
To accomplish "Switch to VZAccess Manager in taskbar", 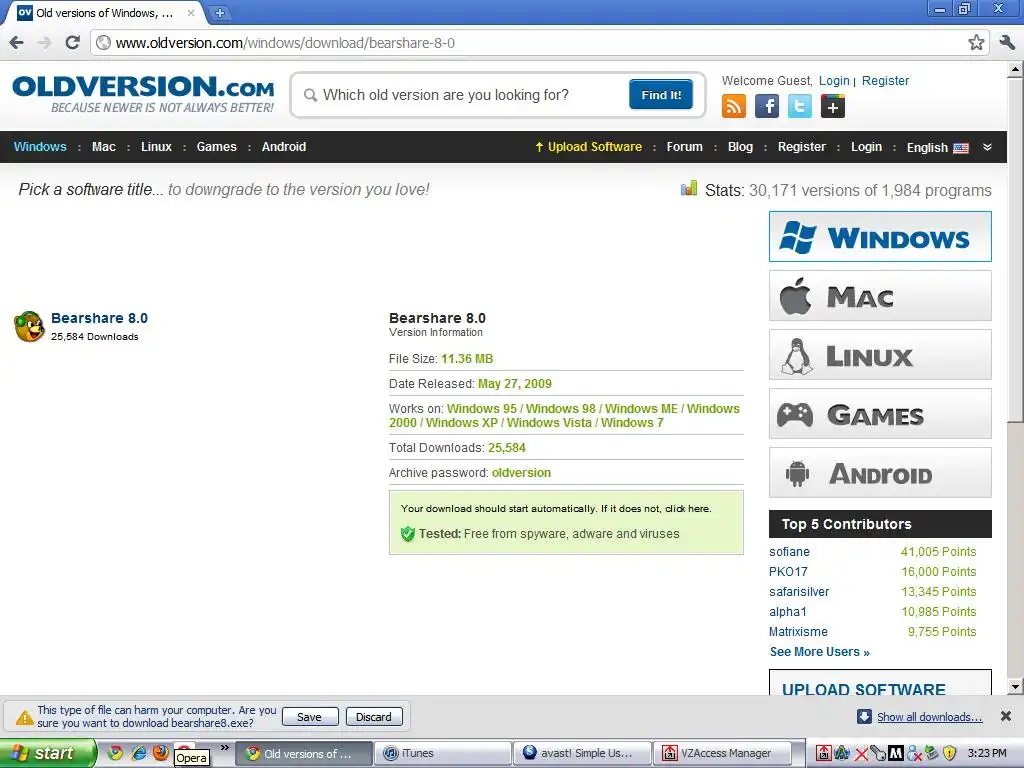I will (722, 753).
